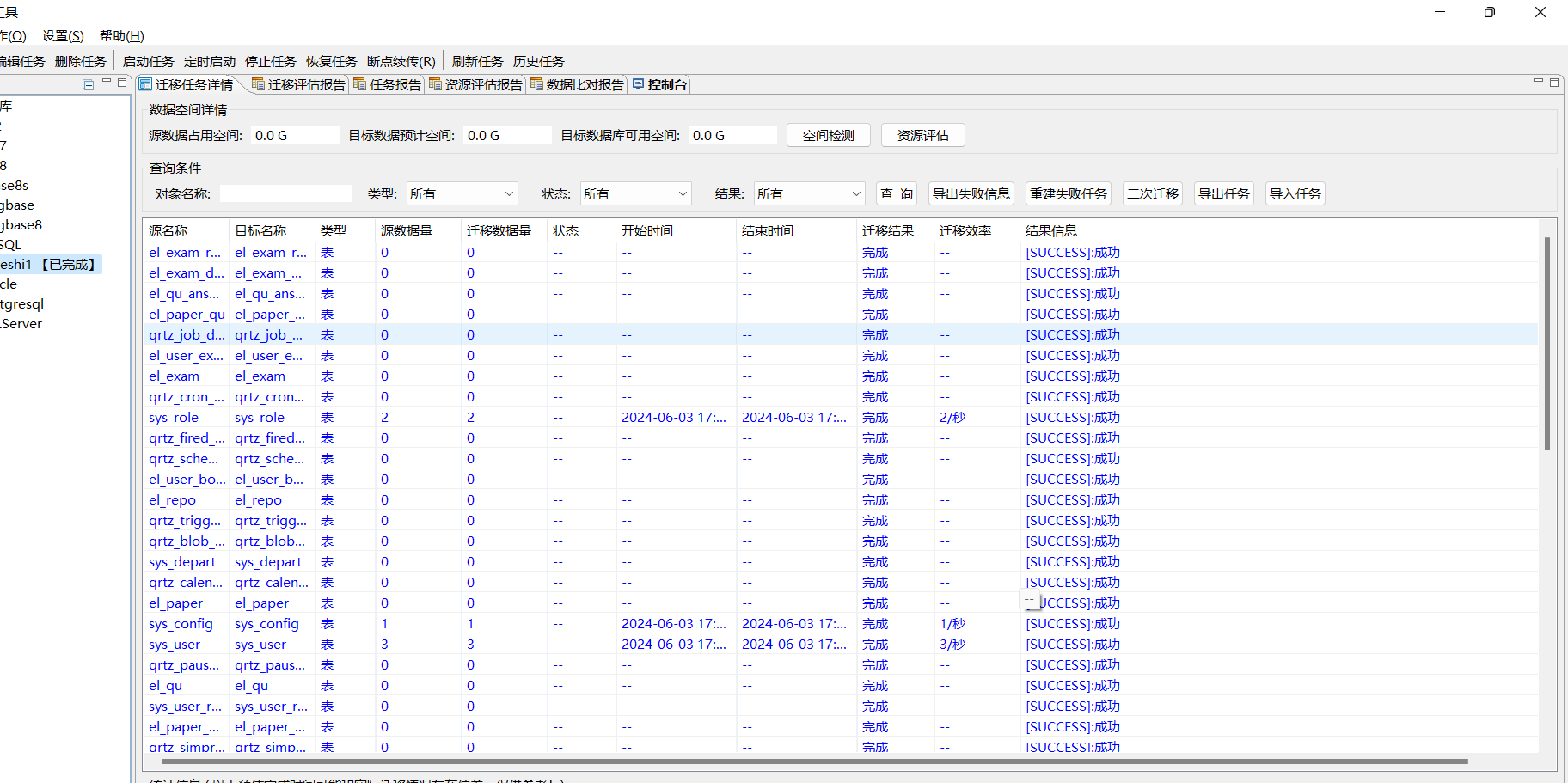The height and width of the screenshot is (783, 1568).
Task: Sort by the 结果信息 column header
Action: coord(1051,231)
